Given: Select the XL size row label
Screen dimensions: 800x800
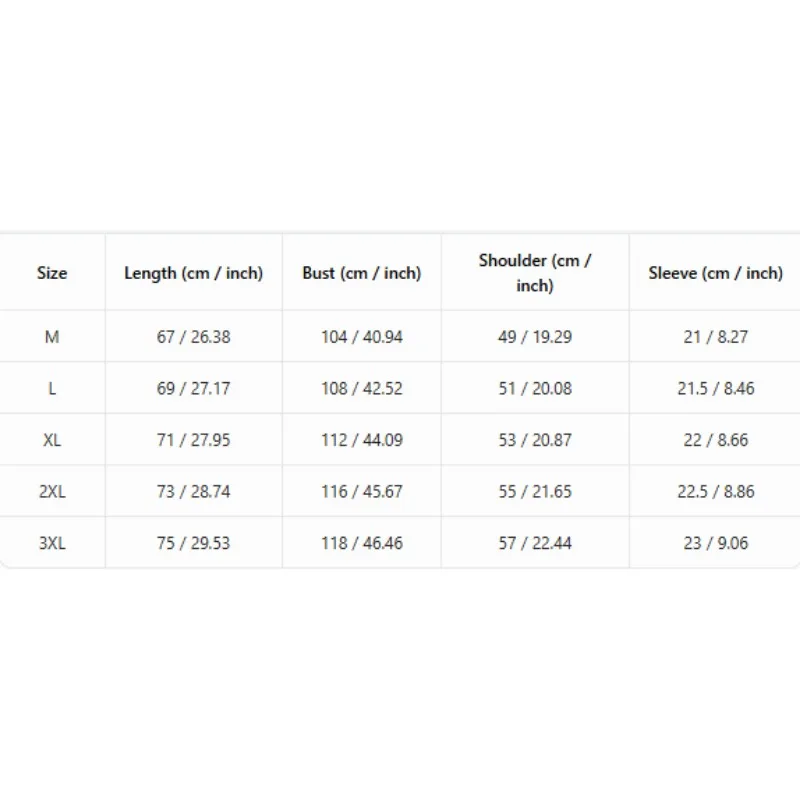Looking at the screenshot, I should 52,440.
